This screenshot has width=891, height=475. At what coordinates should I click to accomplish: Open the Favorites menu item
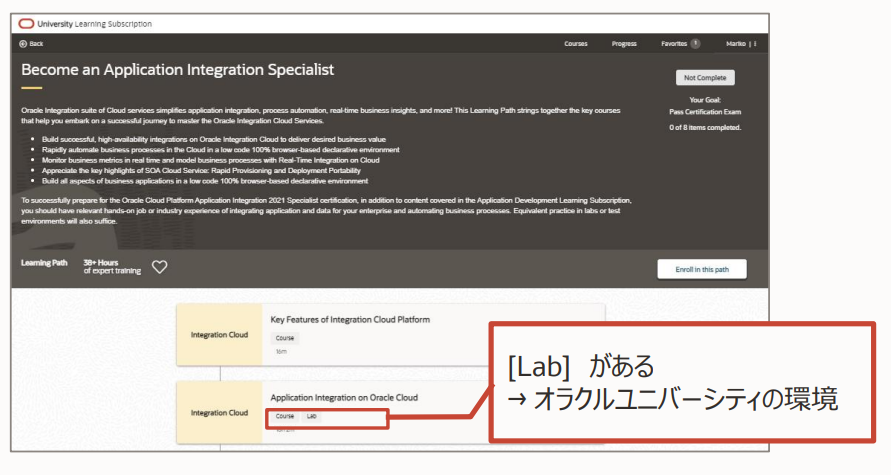pos(674,44)
